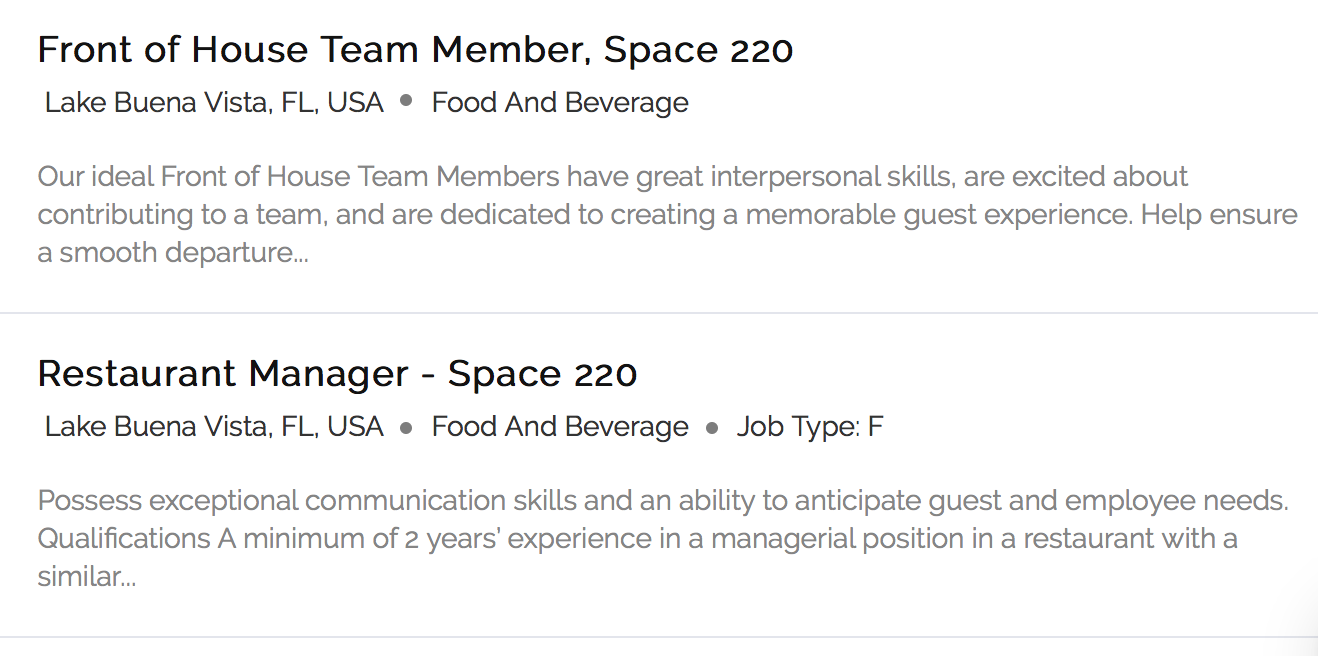This screenshot has width=1318, height=656.
Task: Click the Front of House job's Lake Buena Vista location
Action: pyautogui.click(x=214, y=102)
